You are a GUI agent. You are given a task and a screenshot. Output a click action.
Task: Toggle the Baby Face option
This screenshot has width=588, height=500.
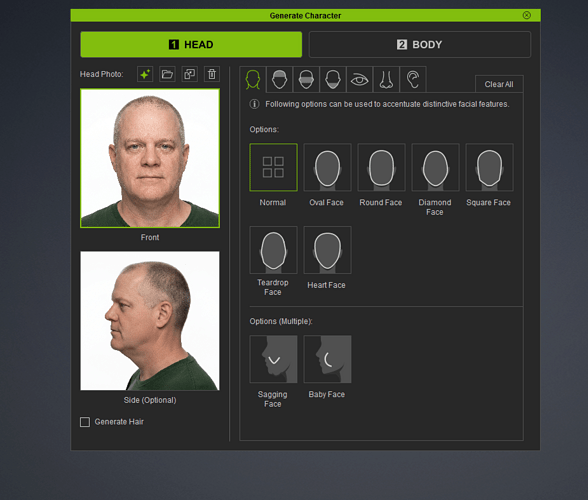point(327,359)
